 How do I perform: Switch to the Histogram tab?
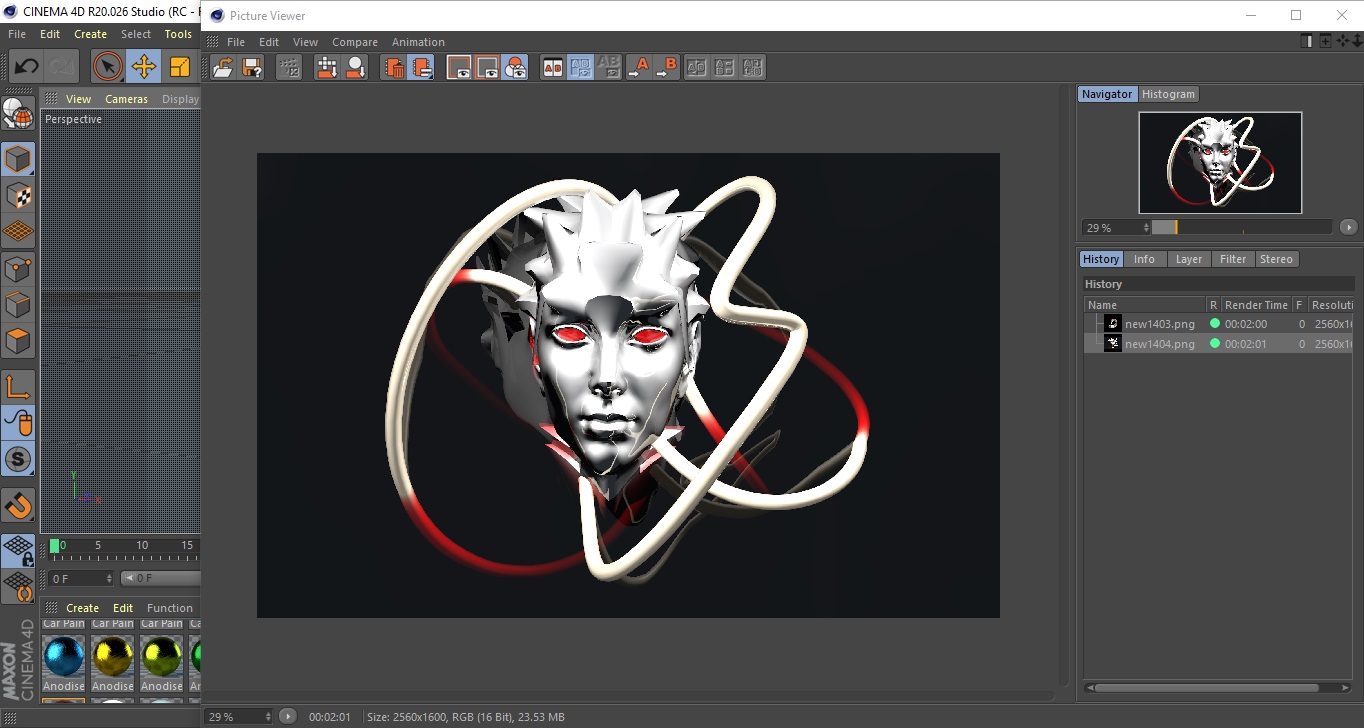(1168, 94)
